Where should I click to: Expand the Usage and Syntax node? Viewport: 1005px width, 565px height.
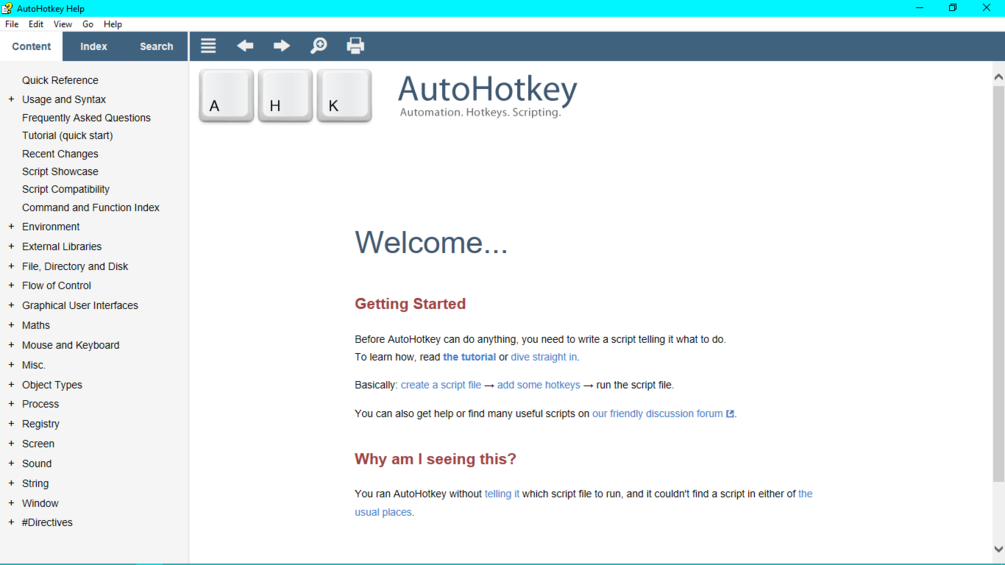coord(11,99)
